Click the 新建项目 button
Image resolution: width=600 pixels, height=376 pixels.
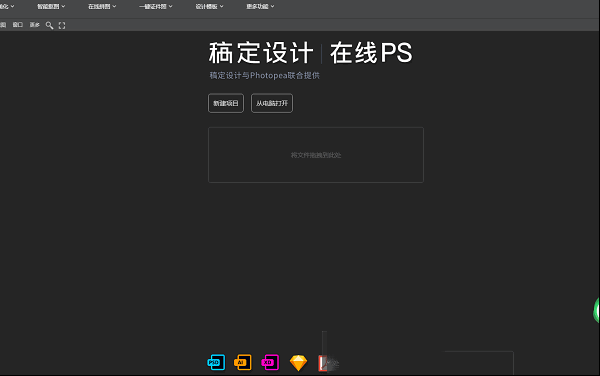pyautogui.click(x=226, y=103)
